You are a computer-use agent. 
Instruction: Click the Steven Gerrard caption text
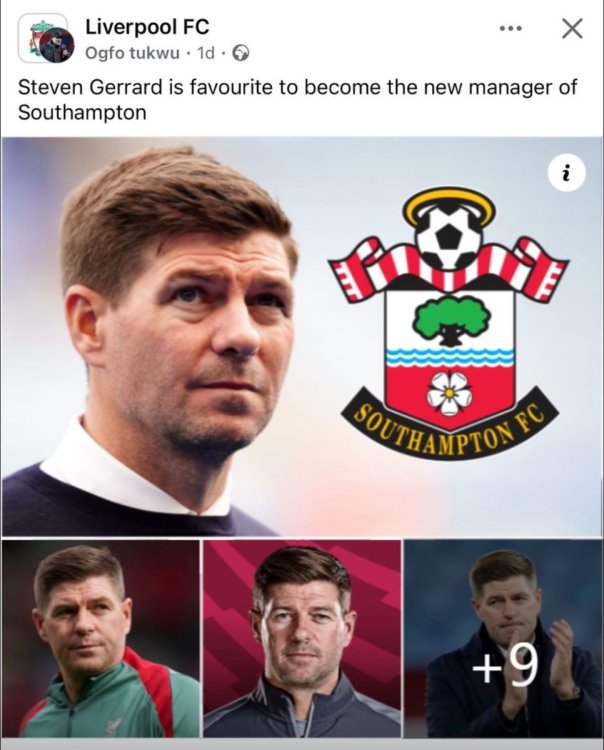297,100
